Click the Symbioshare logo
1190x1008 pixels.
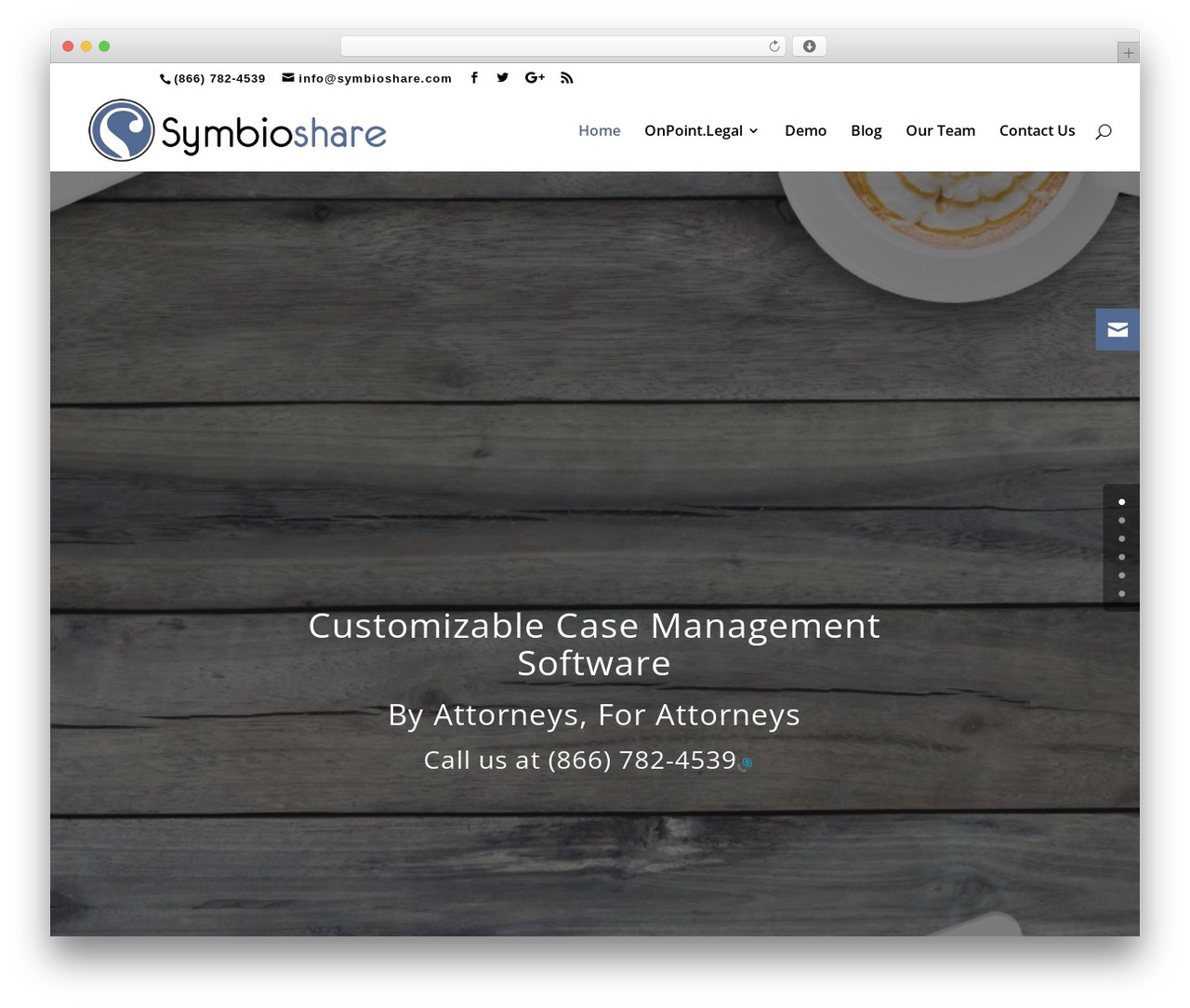click(x=237, y=130)
